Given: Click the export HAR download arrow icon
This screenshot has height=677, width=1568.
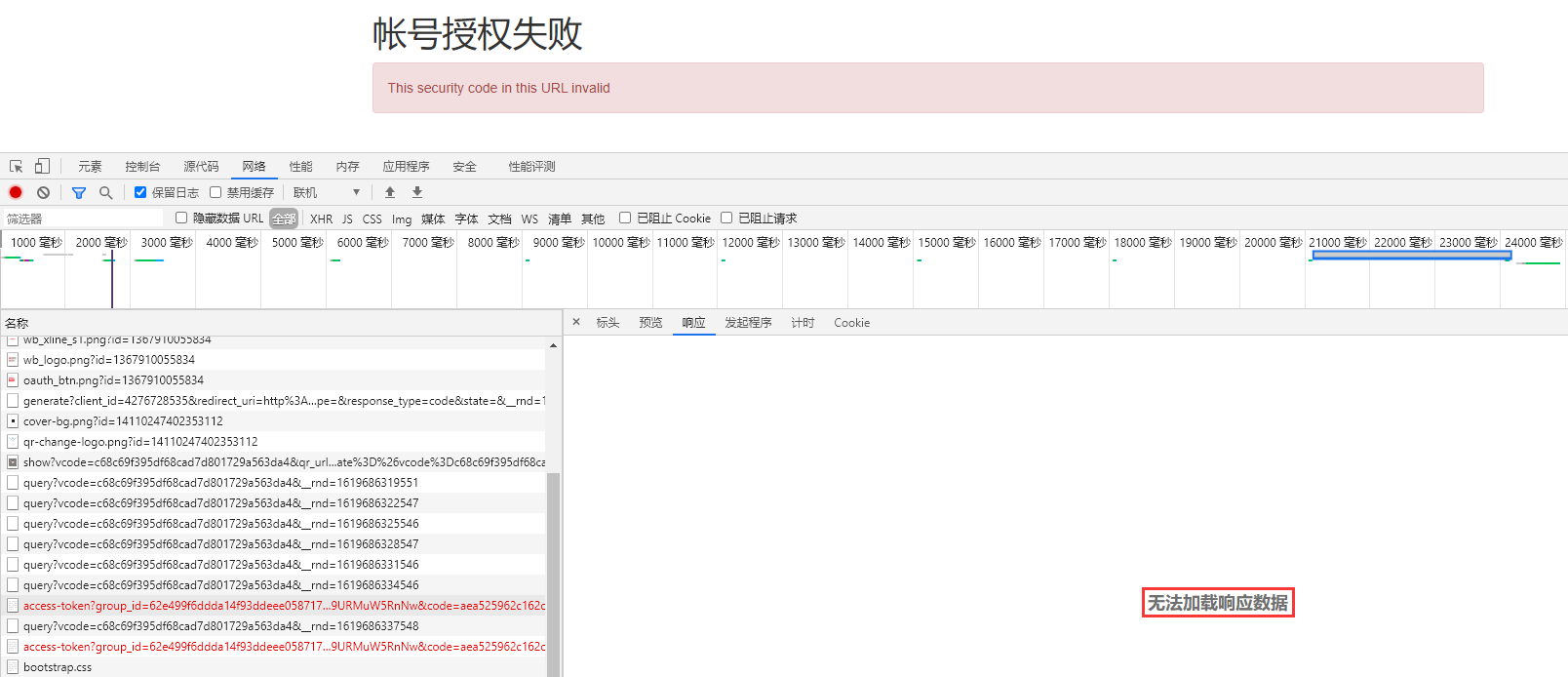Looking at the screenshot, I should point(417,192).
